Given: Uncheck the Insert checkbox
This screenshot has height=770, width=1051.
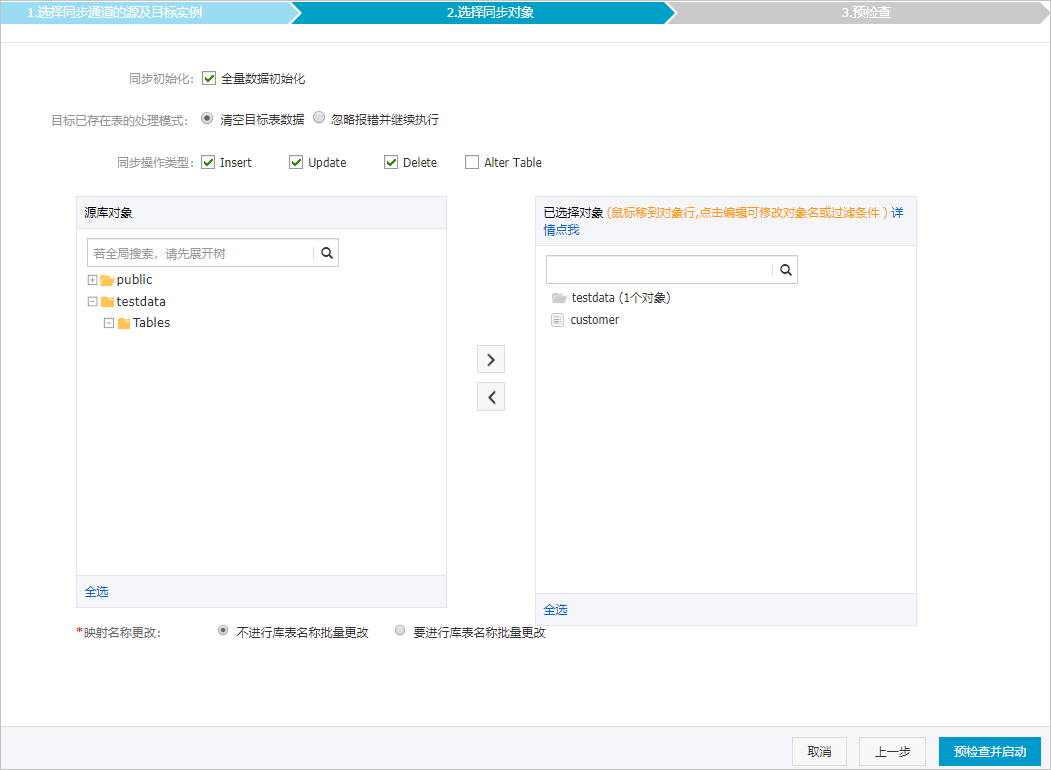Looking at the screenshot, I should [x=208, y=162].
